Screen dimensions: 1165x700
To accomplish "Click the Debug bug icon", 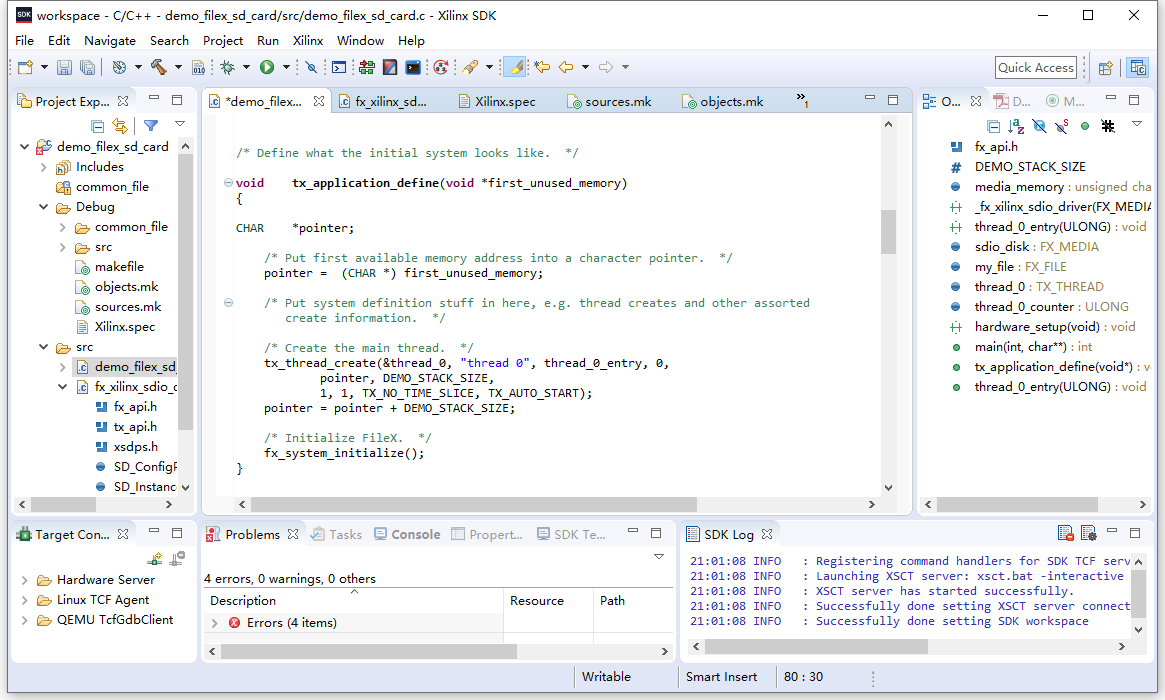I will pos(227,68).
